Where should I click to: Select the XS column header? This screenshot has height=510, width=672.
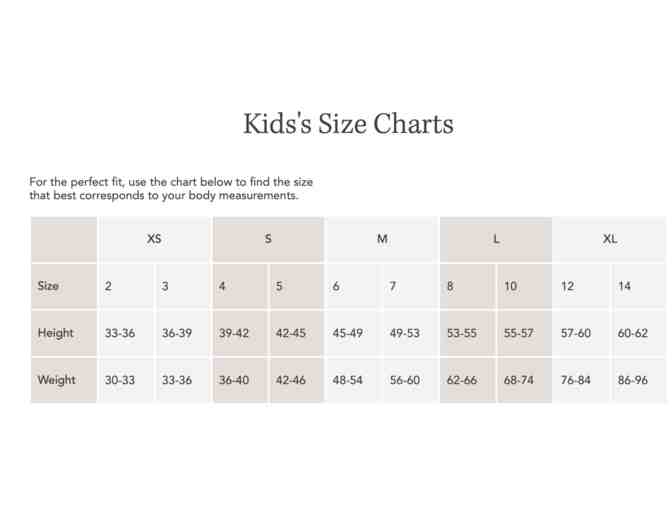(154, 240)
